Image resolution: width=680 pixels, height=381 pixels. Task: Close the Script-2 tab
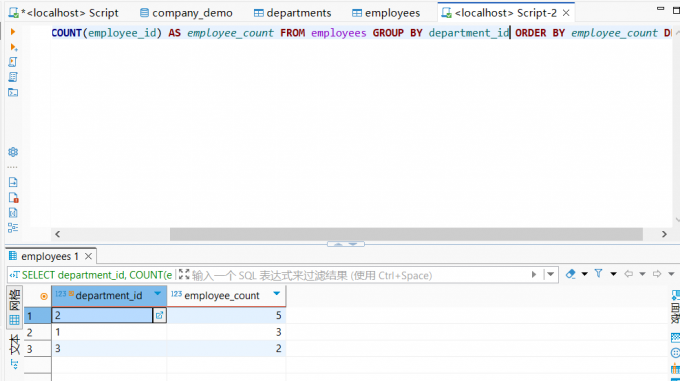[x=566, y=13]
